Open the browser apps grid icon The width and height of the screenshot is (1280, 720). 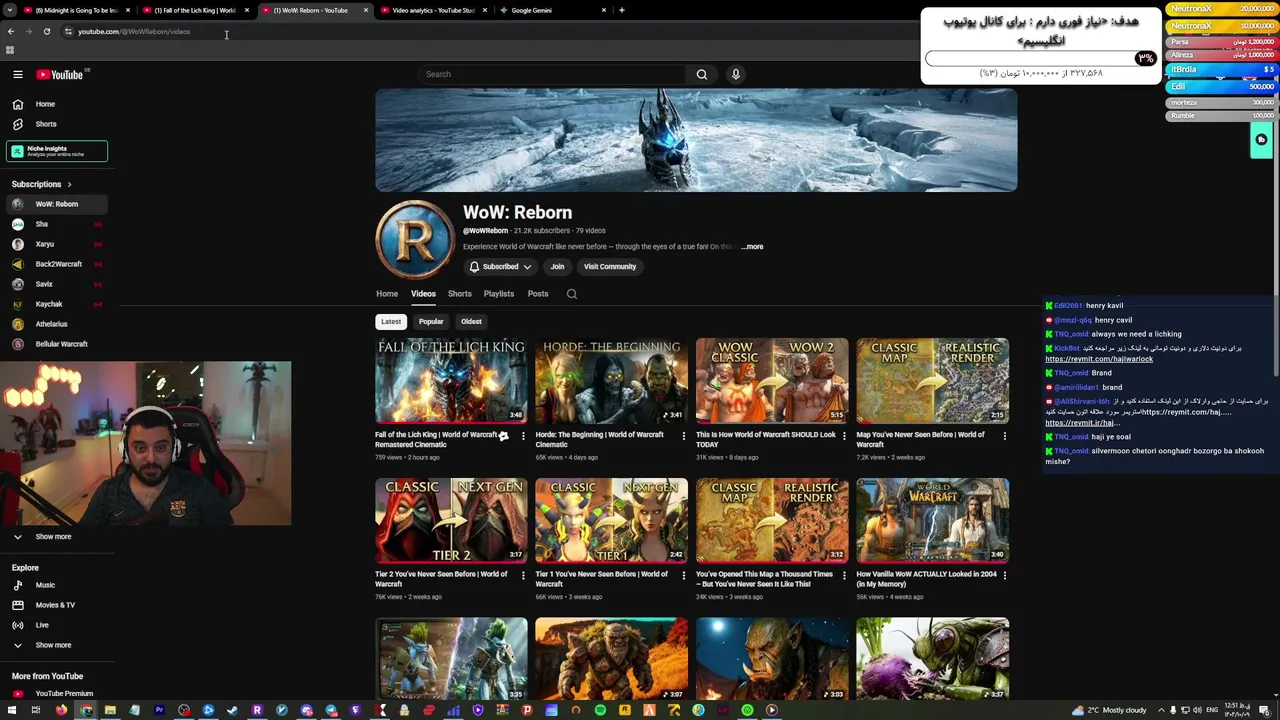[x=10, y=50]
